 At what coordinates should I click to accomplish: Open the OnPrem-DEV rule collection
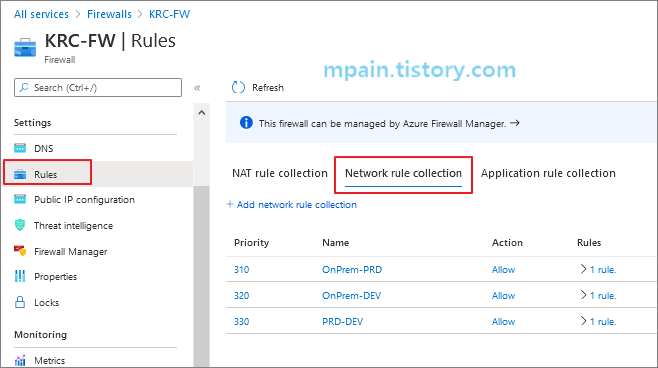click(351, 295)
